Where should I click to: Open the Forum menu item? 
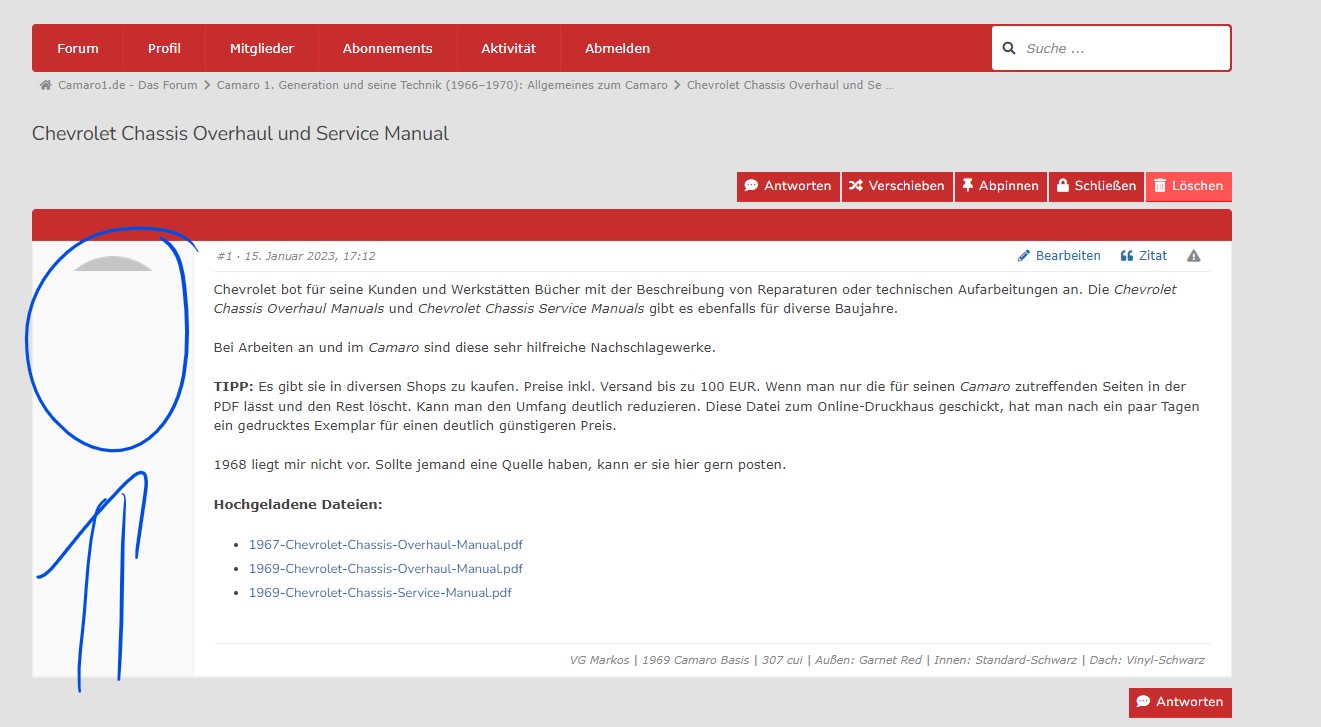tap(78, 48)
